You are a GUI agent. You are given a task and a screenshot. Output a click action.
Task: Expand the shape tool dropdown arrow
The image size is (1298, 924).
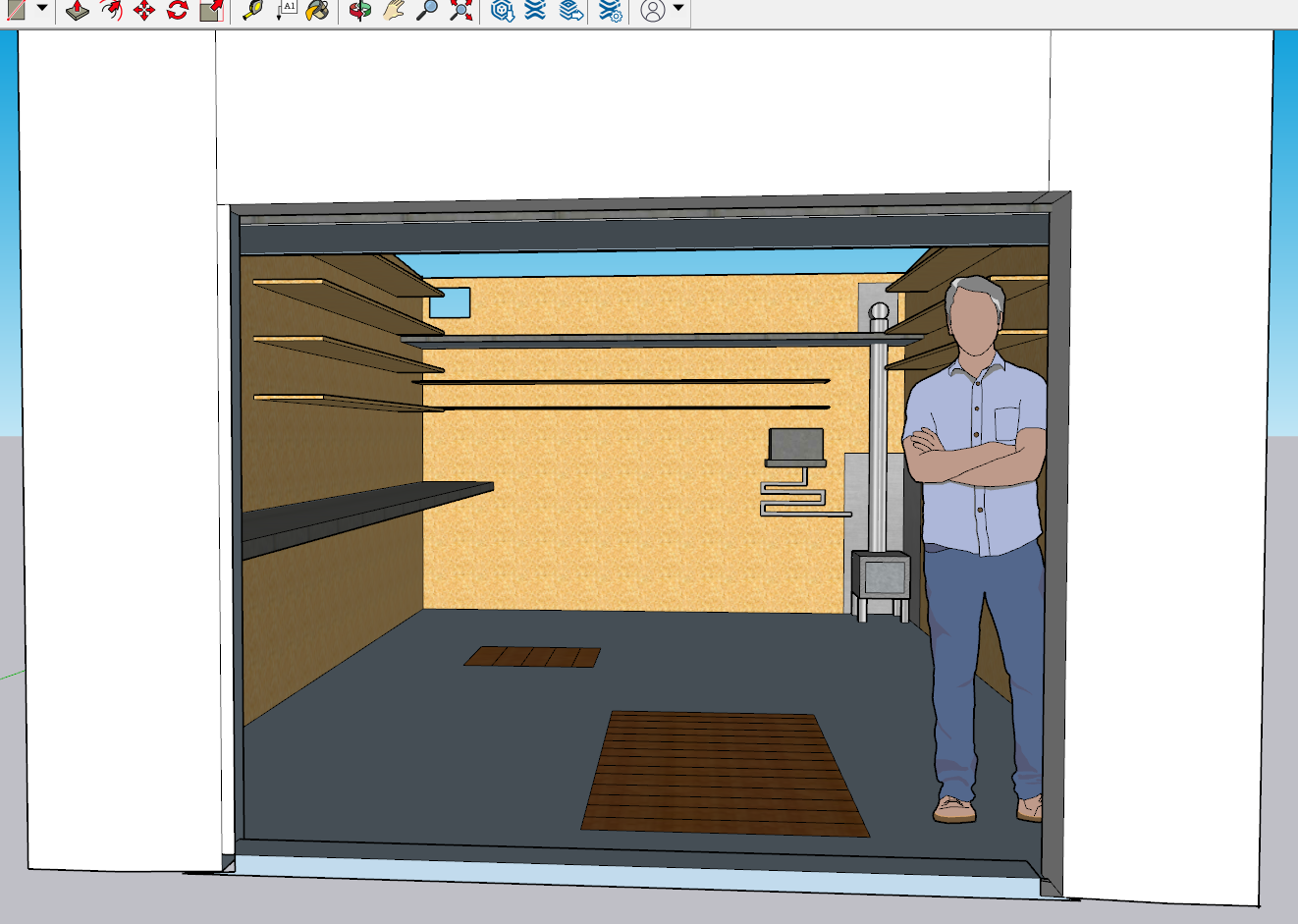pyautogui.click(x=42, y=9)
